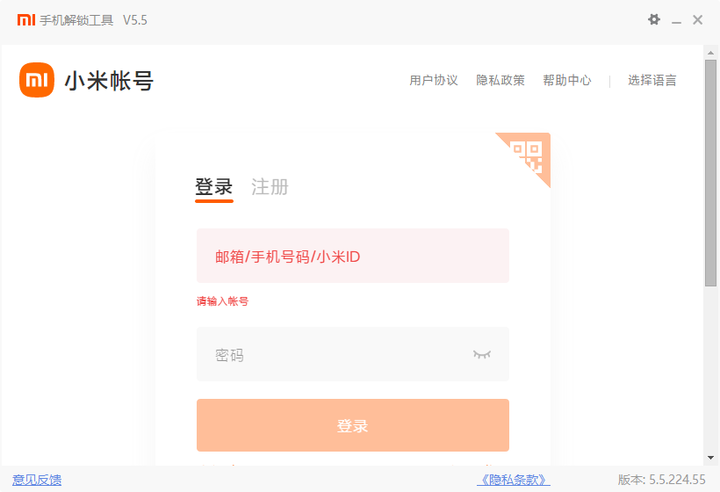Click the MI logo in title bar

tap(26, 20)
